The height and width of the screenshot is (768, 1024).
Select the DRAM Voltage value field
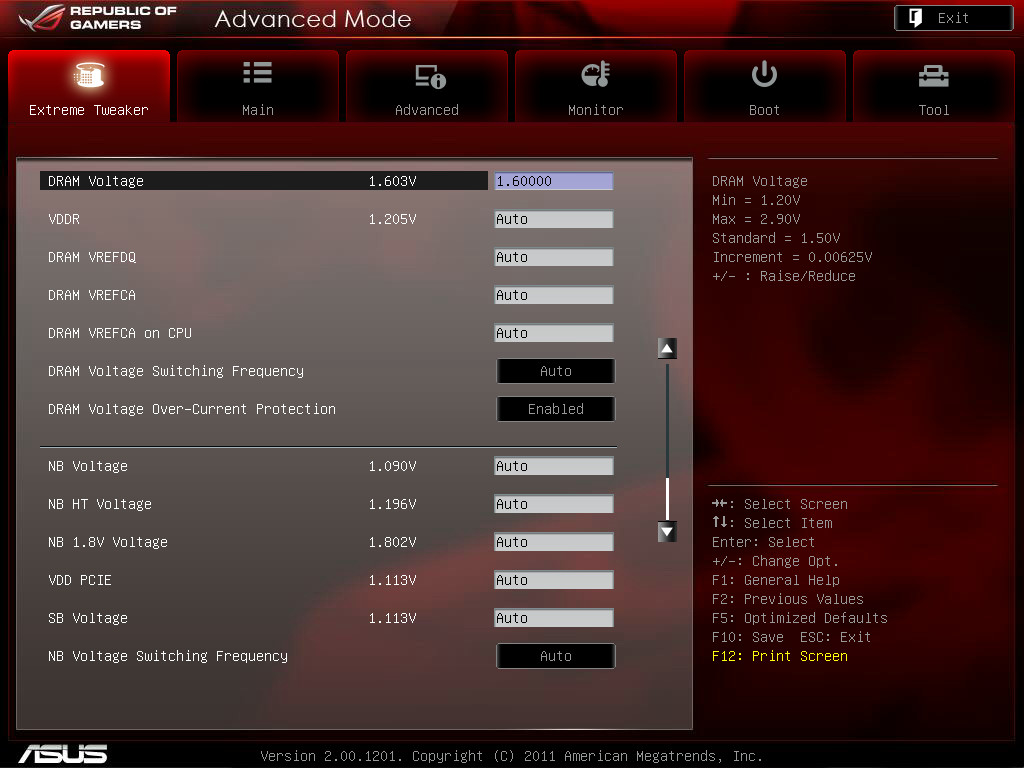coord(553,181)
